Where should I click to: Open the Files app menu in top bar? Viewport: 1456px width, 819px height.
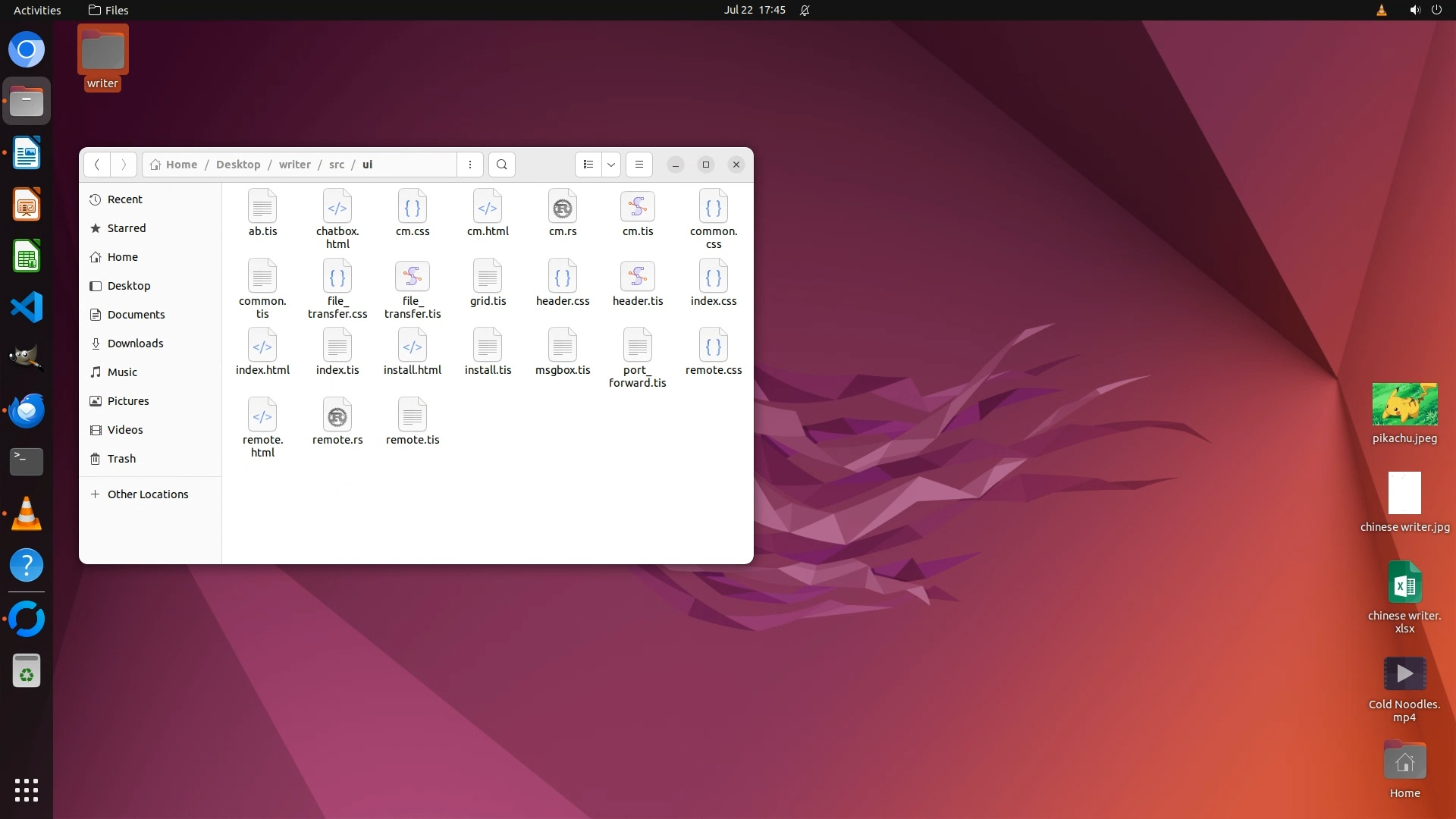coord(108,10)
